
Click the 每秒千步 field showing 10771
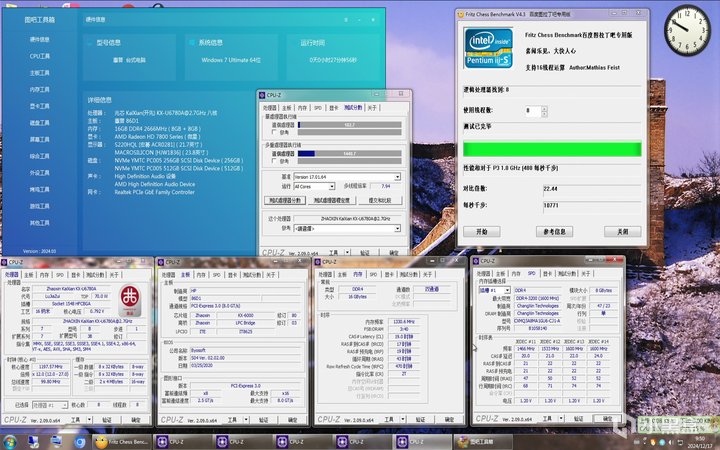[x=591, y=205]
